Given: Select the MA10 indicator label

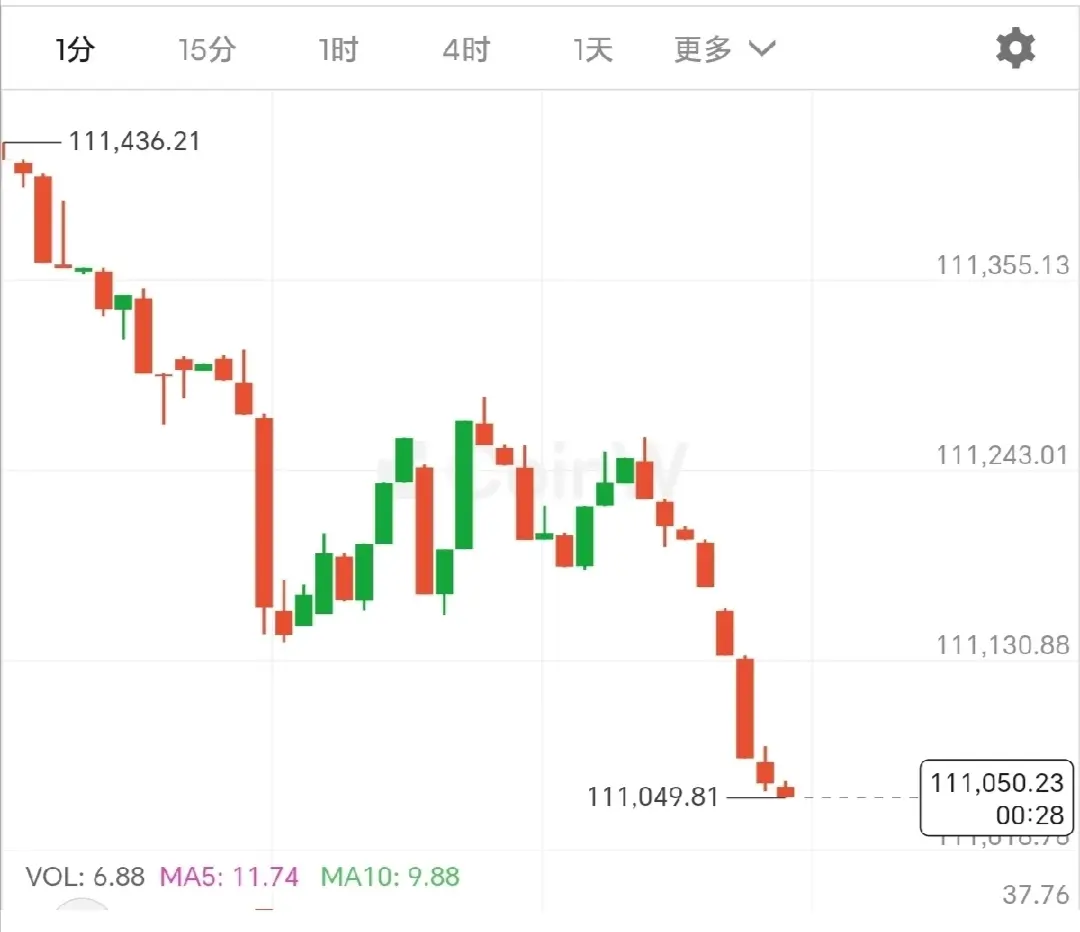Looking at the screenshot, I should coord(390,877).
